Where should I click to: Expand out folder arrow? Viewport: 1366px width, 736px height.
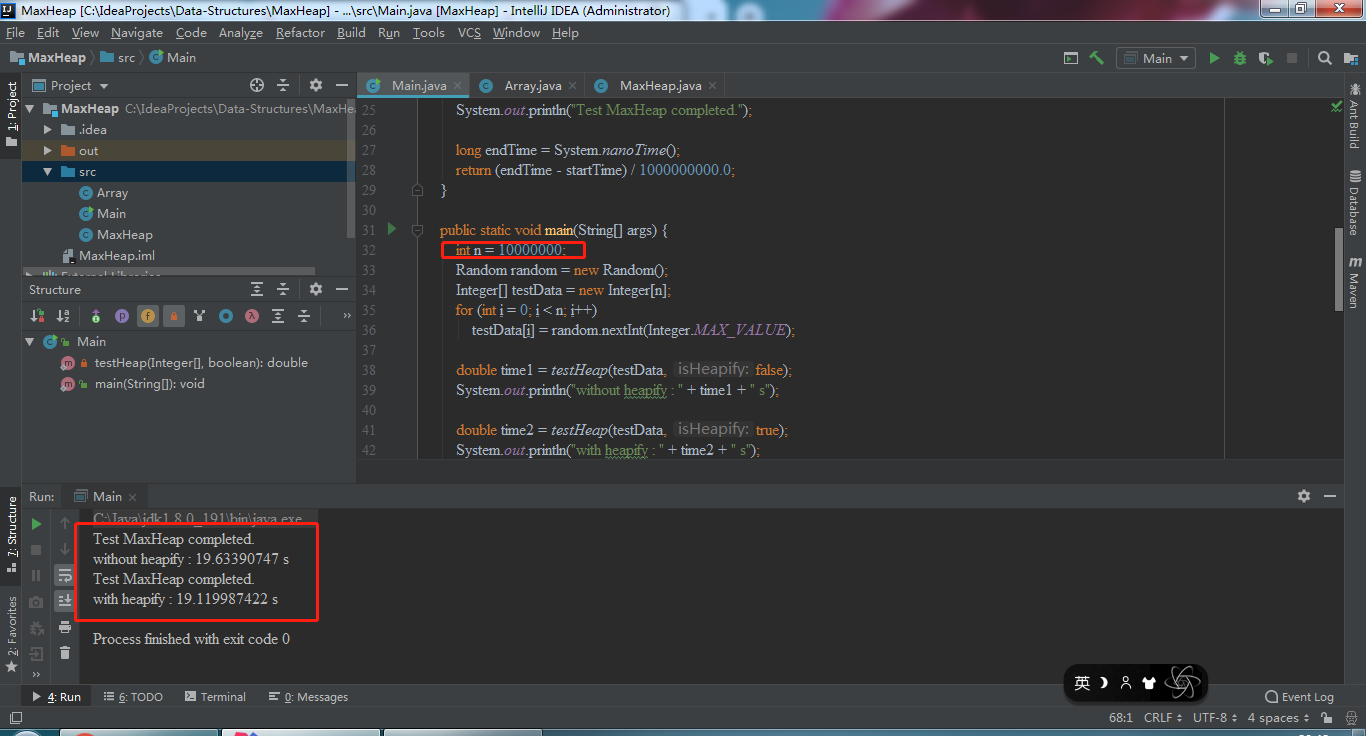point(48,151)
